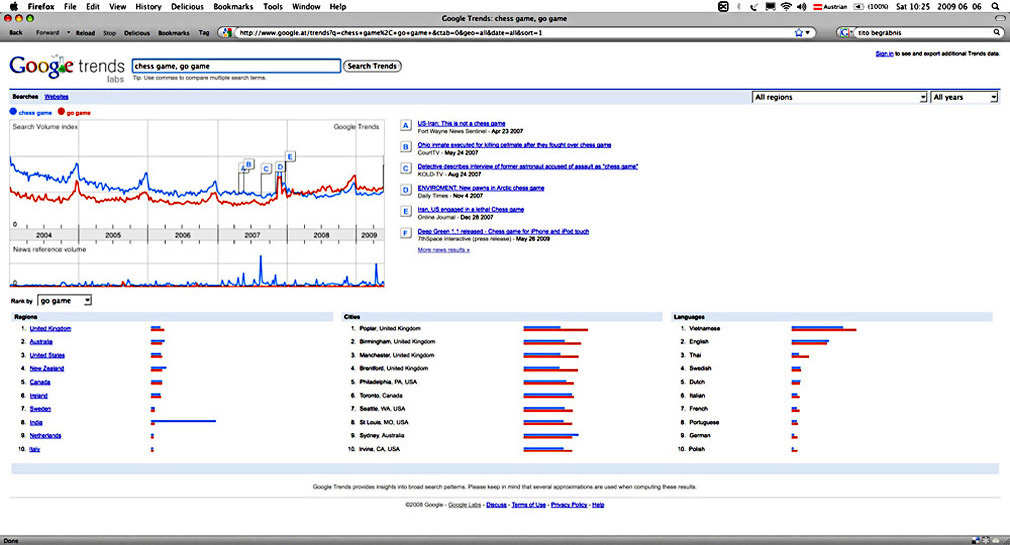Open the Google search engine chooser icon
1010x545 pixels.
[x=845, y=32]
